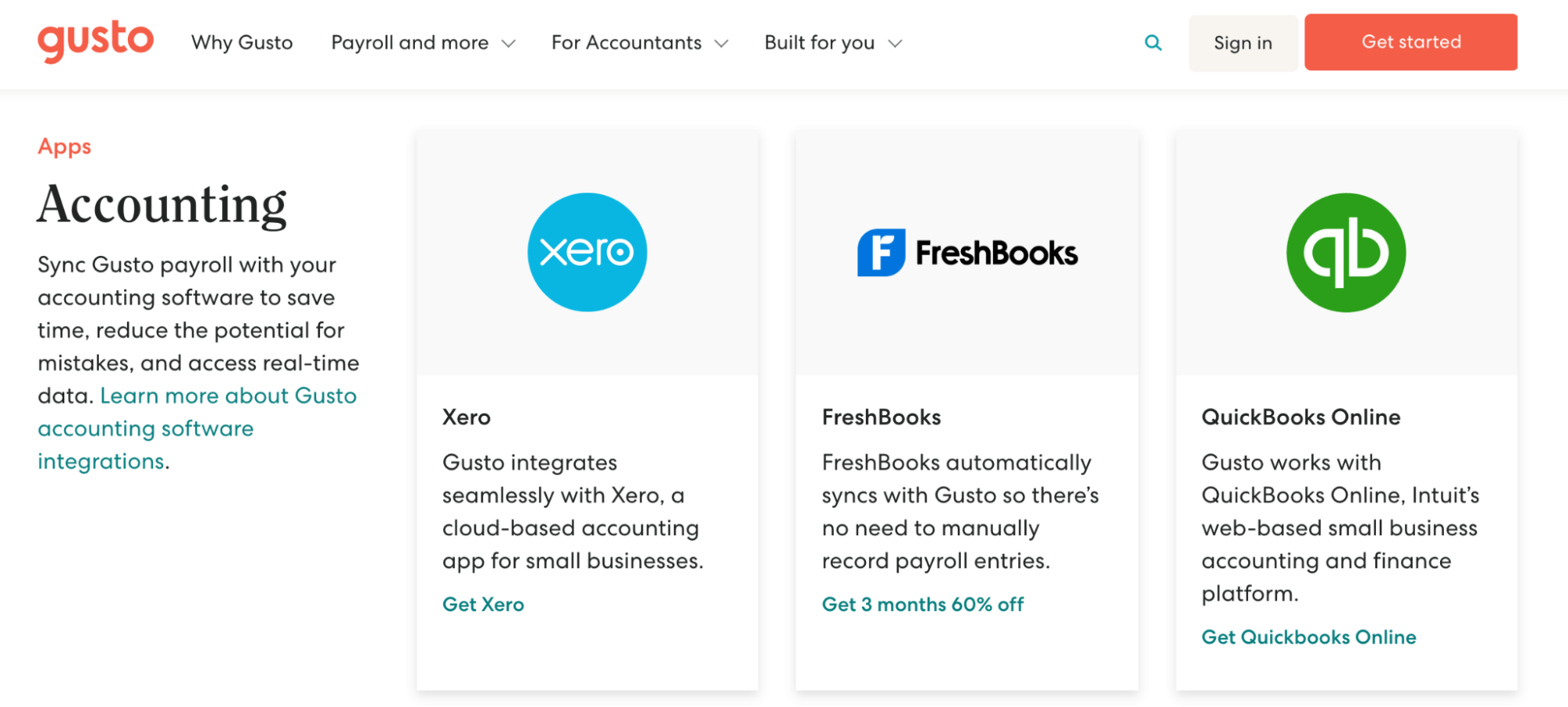Expand the Built for you menu

pos(818,42)
